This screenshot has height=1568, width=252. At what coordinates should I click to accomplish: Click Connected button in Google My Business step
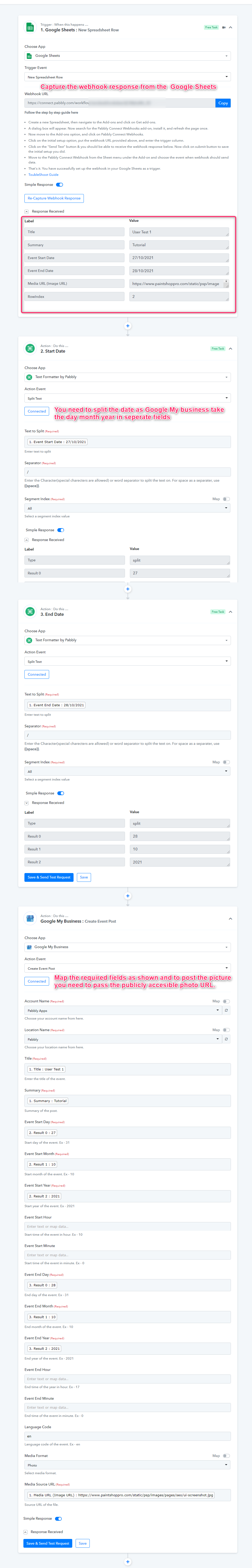[x=37, y=981]
